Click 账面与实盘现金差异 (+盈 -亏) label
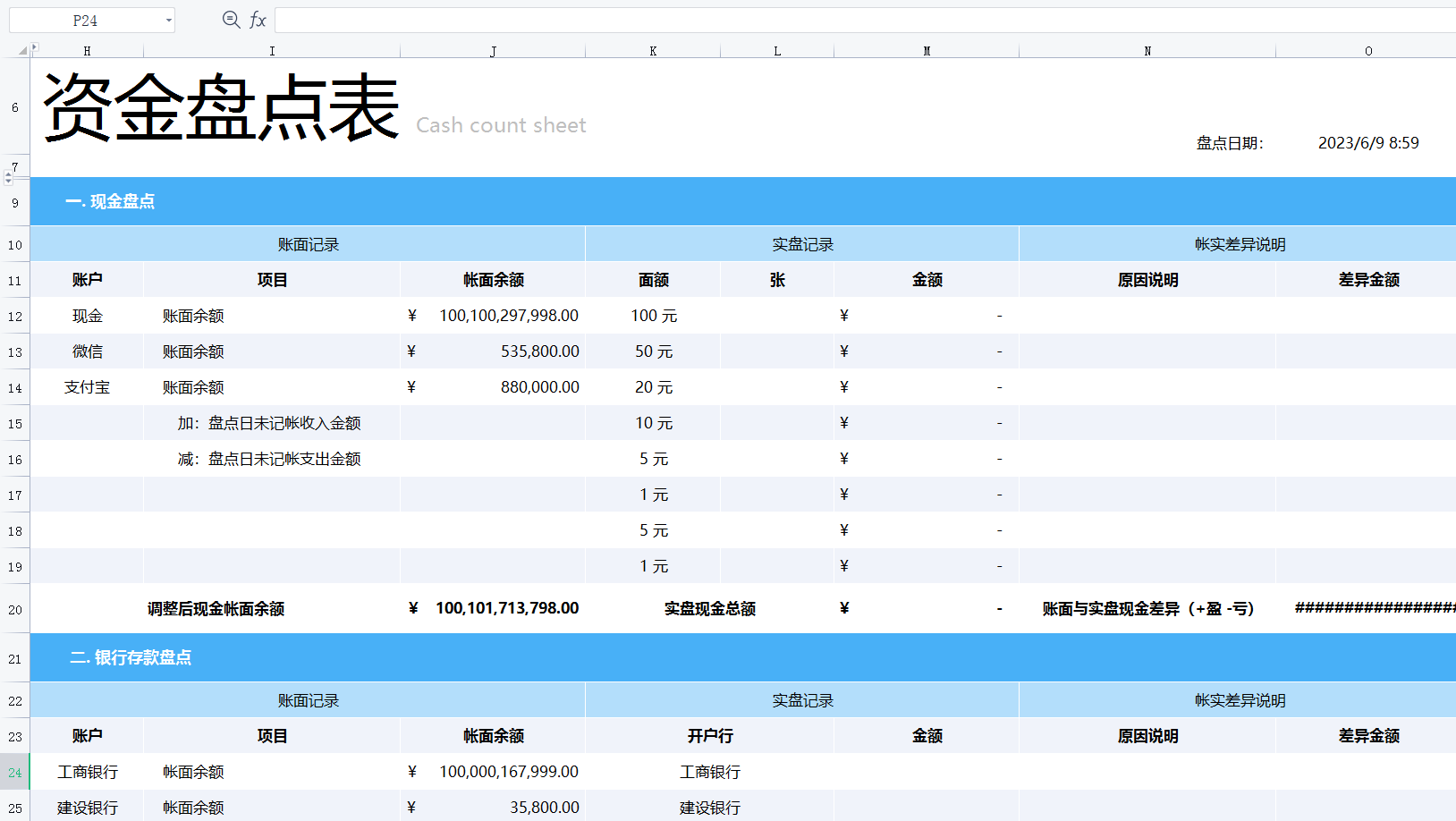 (x=1147, y=609)
